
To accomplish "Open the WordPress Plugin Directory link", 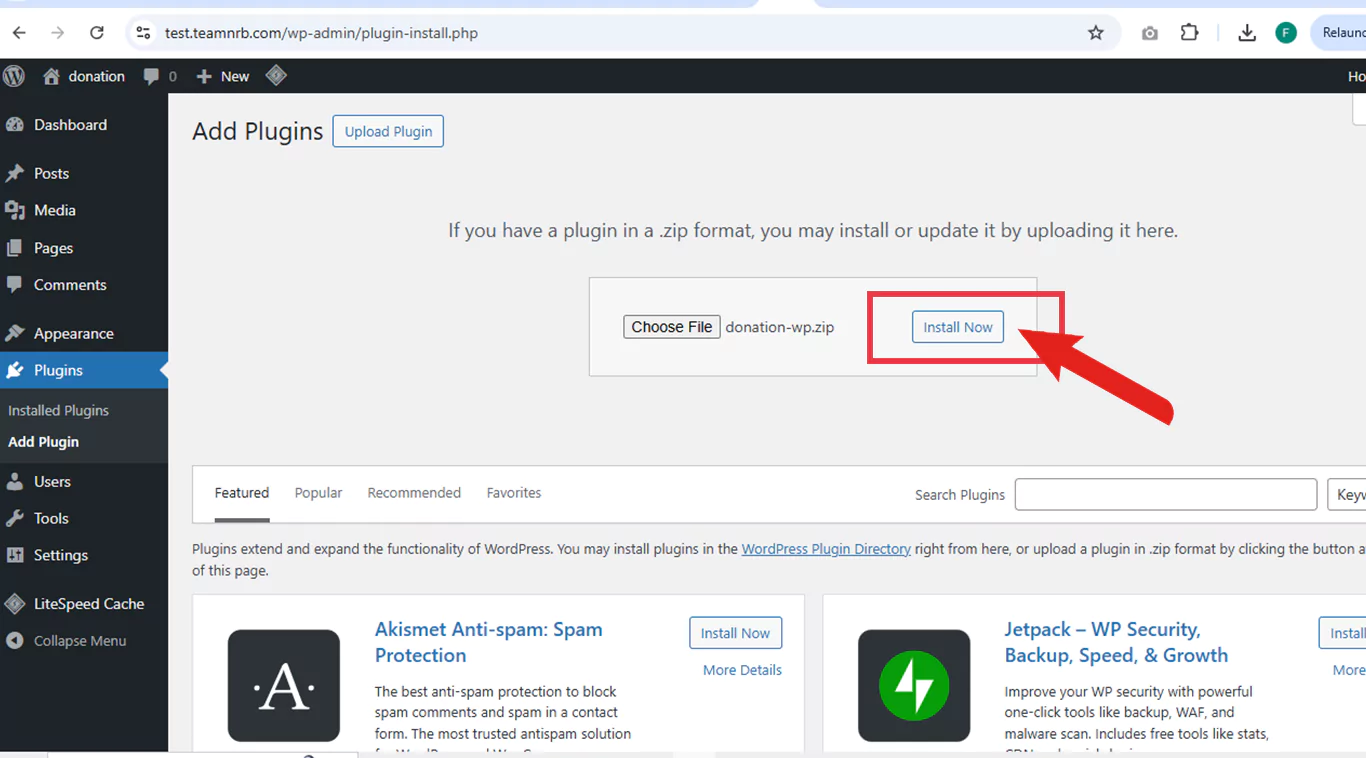I will 826,549.
